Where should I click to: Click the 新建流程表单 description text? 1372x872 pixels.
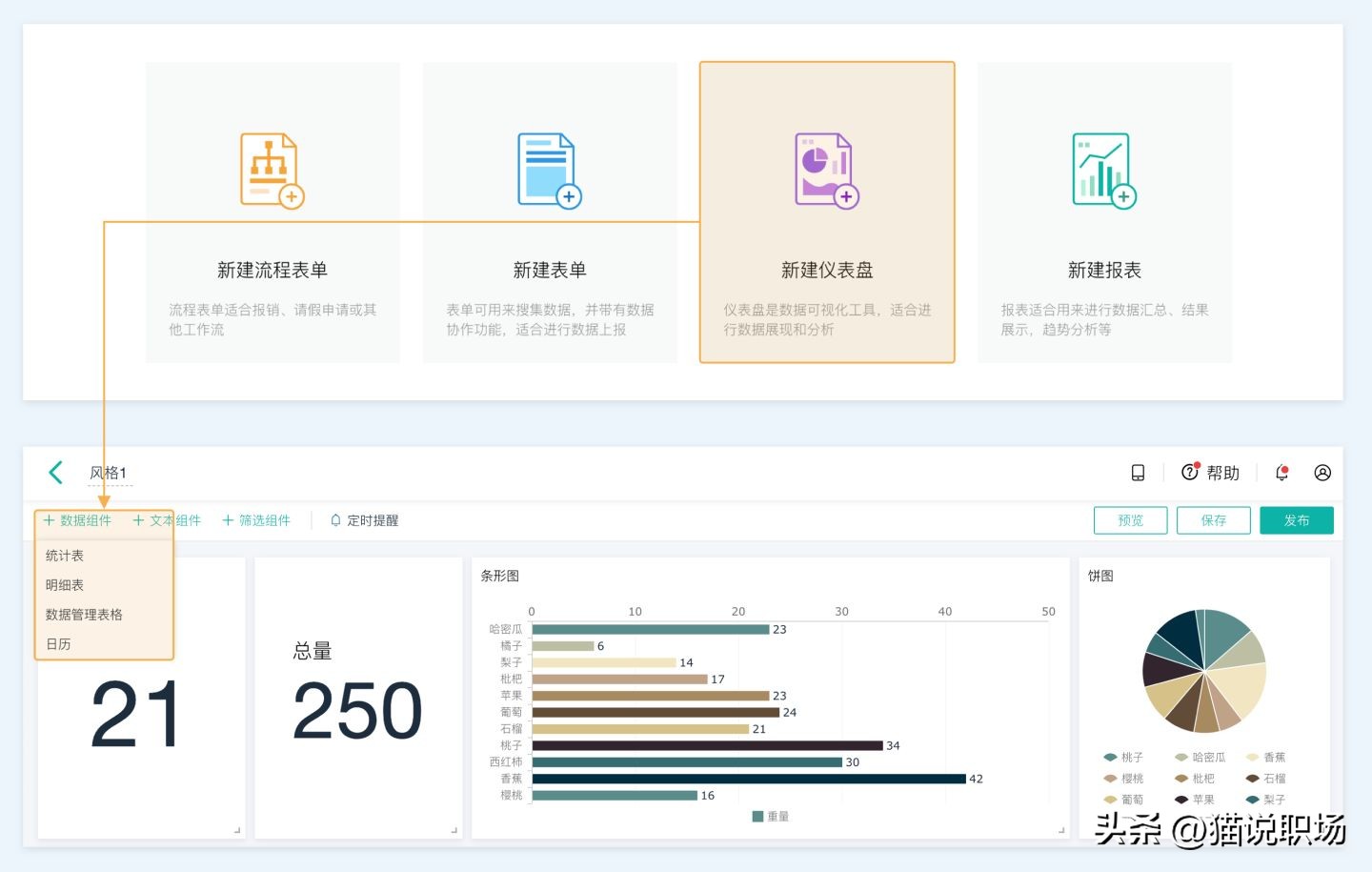point(272,319)
